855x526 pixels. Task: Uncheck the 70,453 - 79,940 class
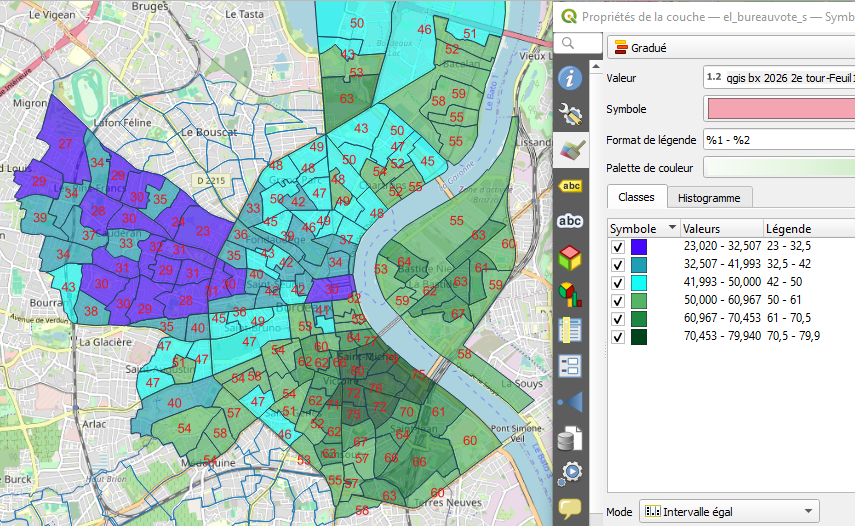[617, 337]
